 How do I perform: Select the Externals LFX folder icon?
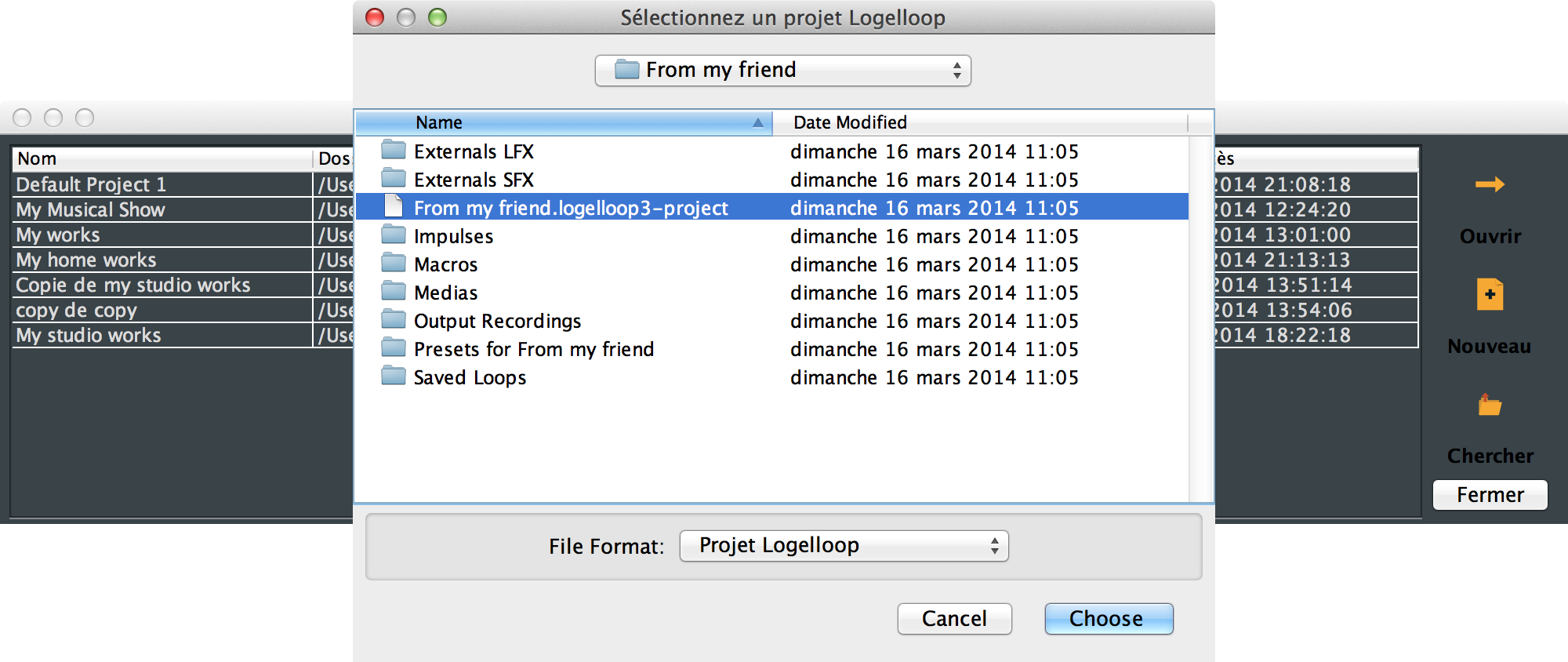(394, 150)
